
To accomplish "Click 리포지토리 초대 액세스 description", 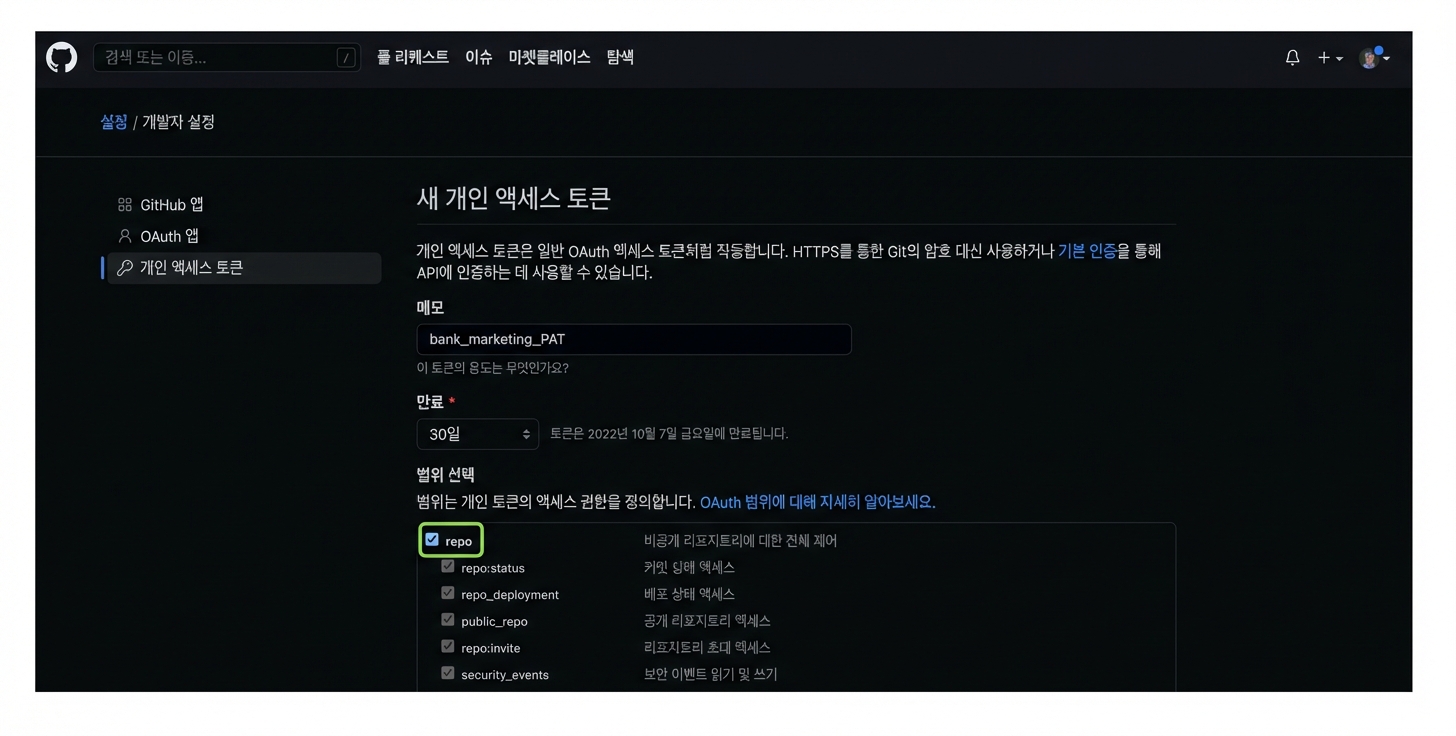I will click(707, 648).
